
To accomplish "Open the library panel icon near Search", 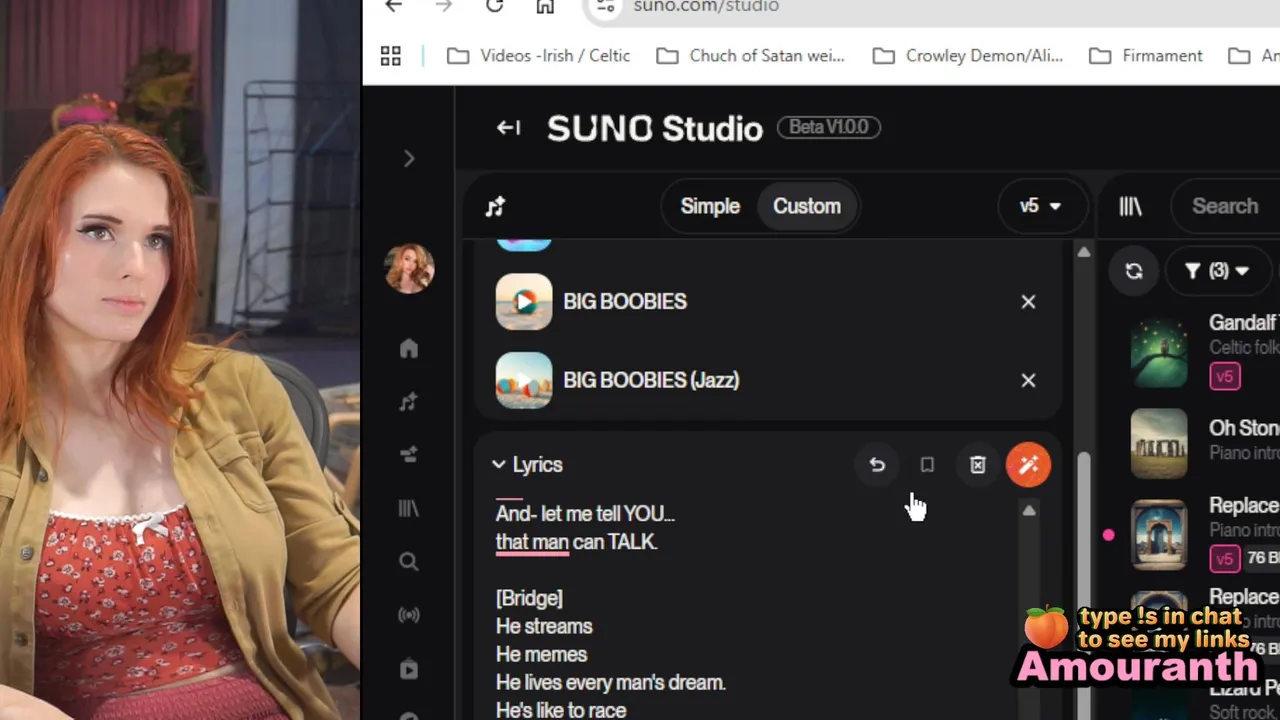I will click(x=1131, y=206).
